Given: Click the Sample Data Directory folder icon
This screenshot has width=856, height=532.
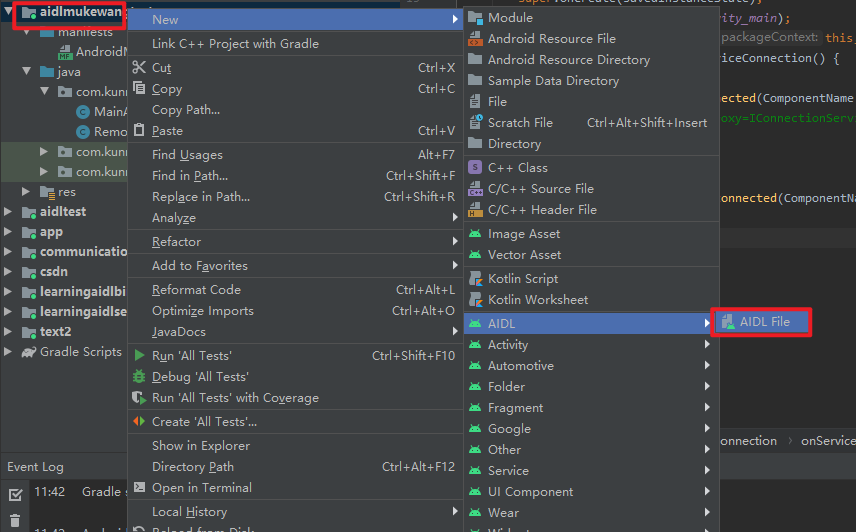Looking at the screenshot, I should click(x=475, y=80).
